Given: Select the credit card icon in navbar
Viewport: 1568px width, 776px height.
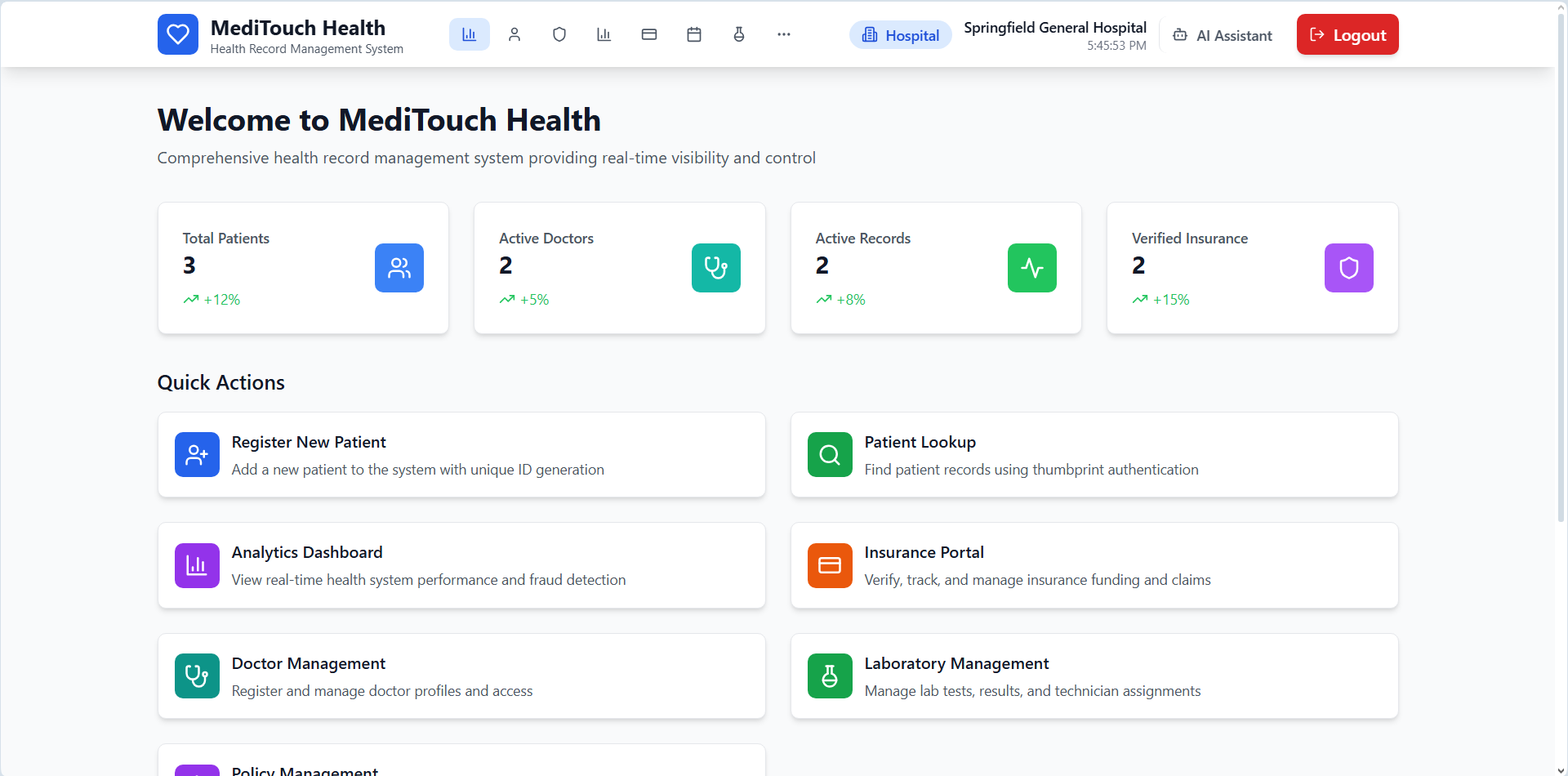Looking at the screenshot, I should [x=649, y=34].
